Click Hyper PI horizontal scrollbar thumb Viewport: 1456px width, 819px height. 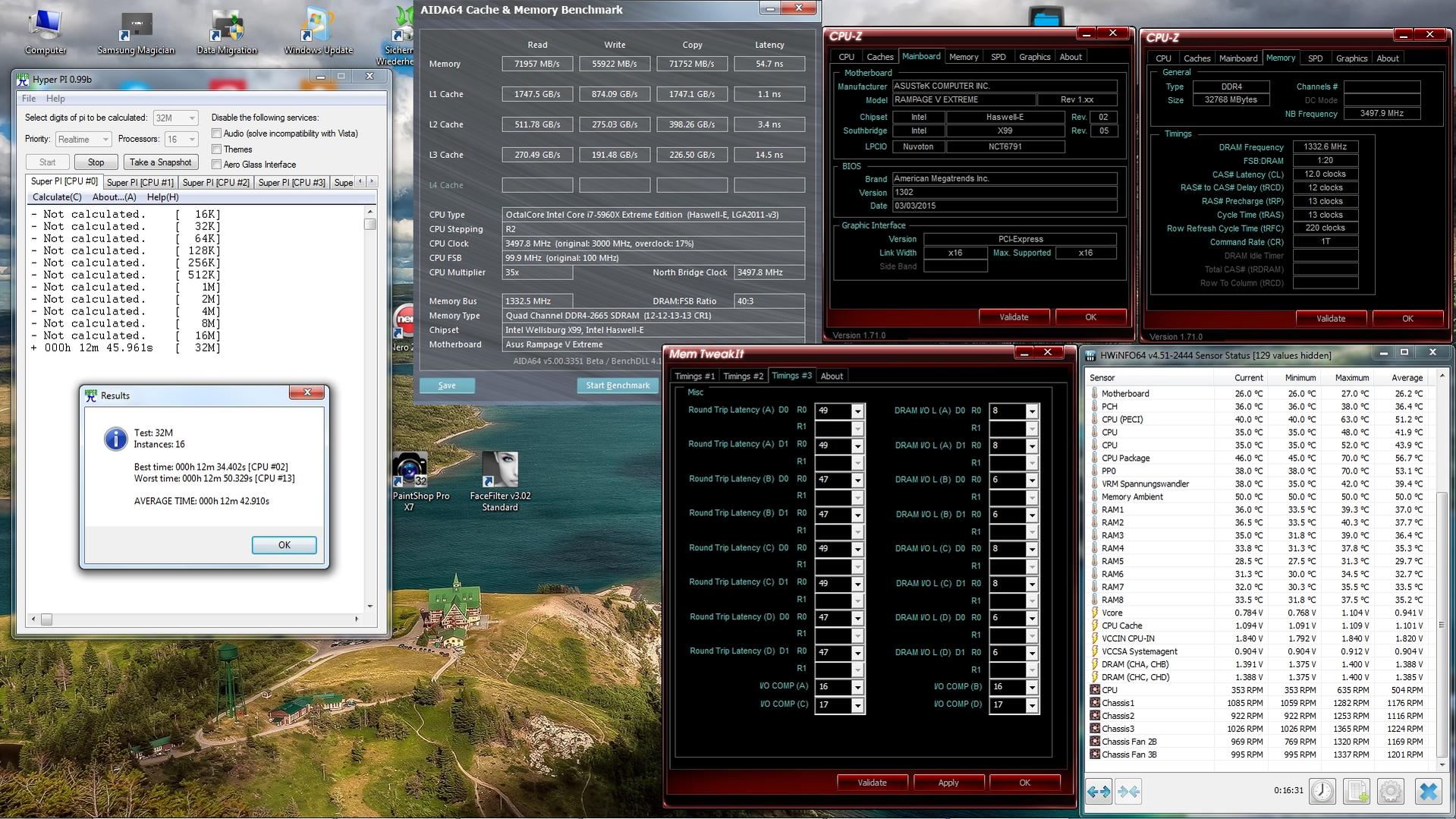click(x=46, y=619)
